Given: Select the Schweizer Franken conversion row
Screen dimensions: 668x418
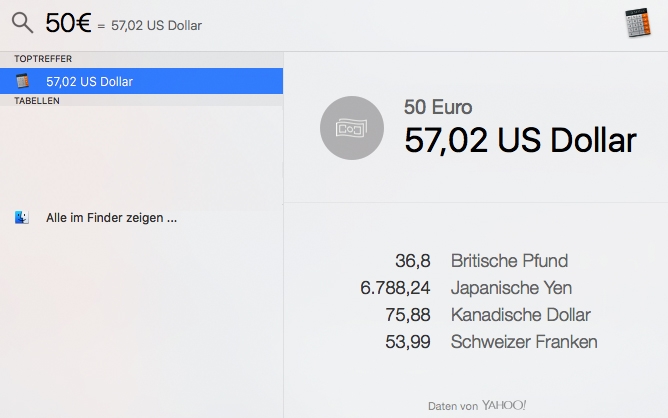Looking at the screenshot, I should 491,342.
